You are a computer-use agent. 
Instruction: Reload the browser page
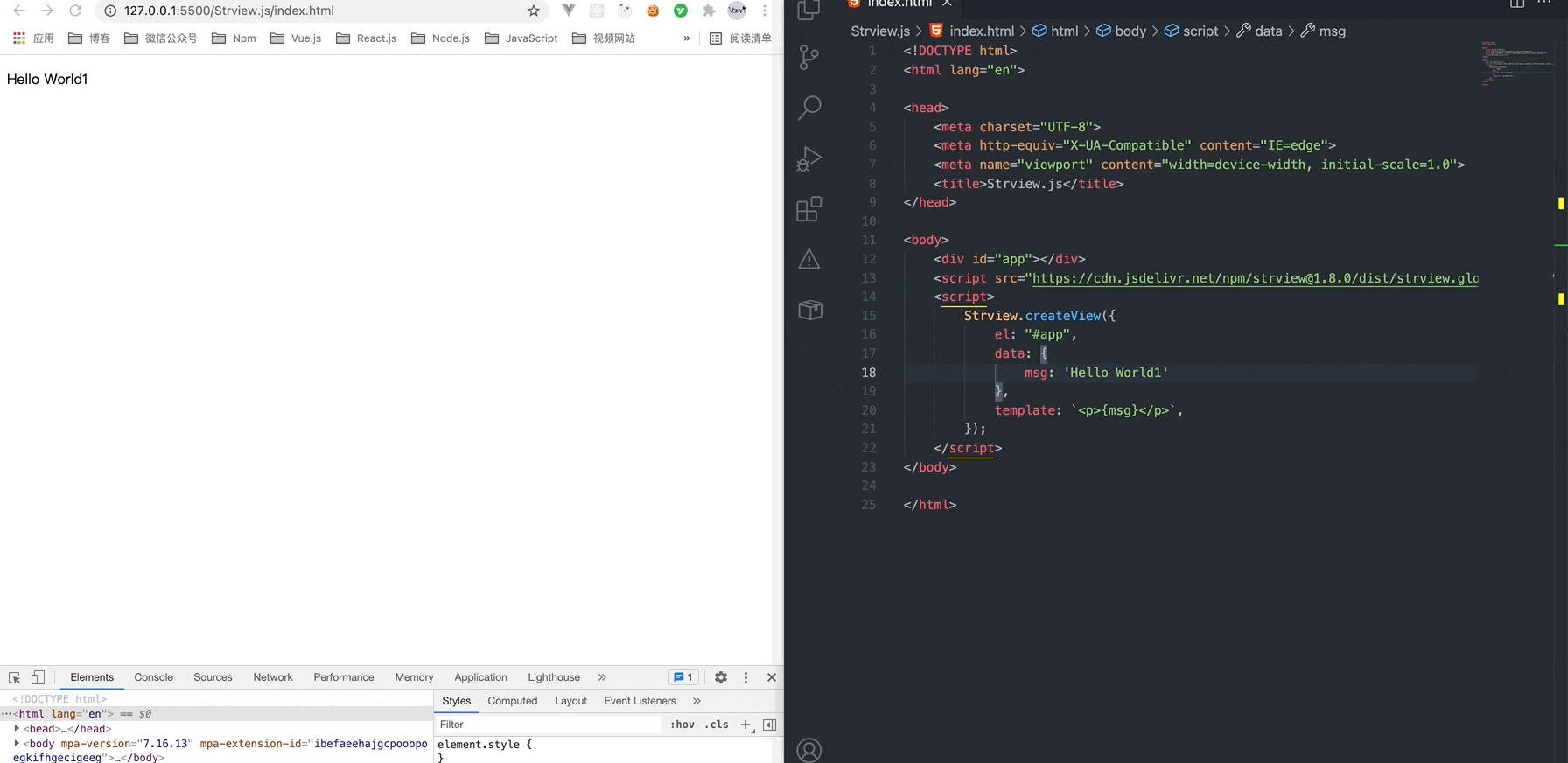click(75, 10)
